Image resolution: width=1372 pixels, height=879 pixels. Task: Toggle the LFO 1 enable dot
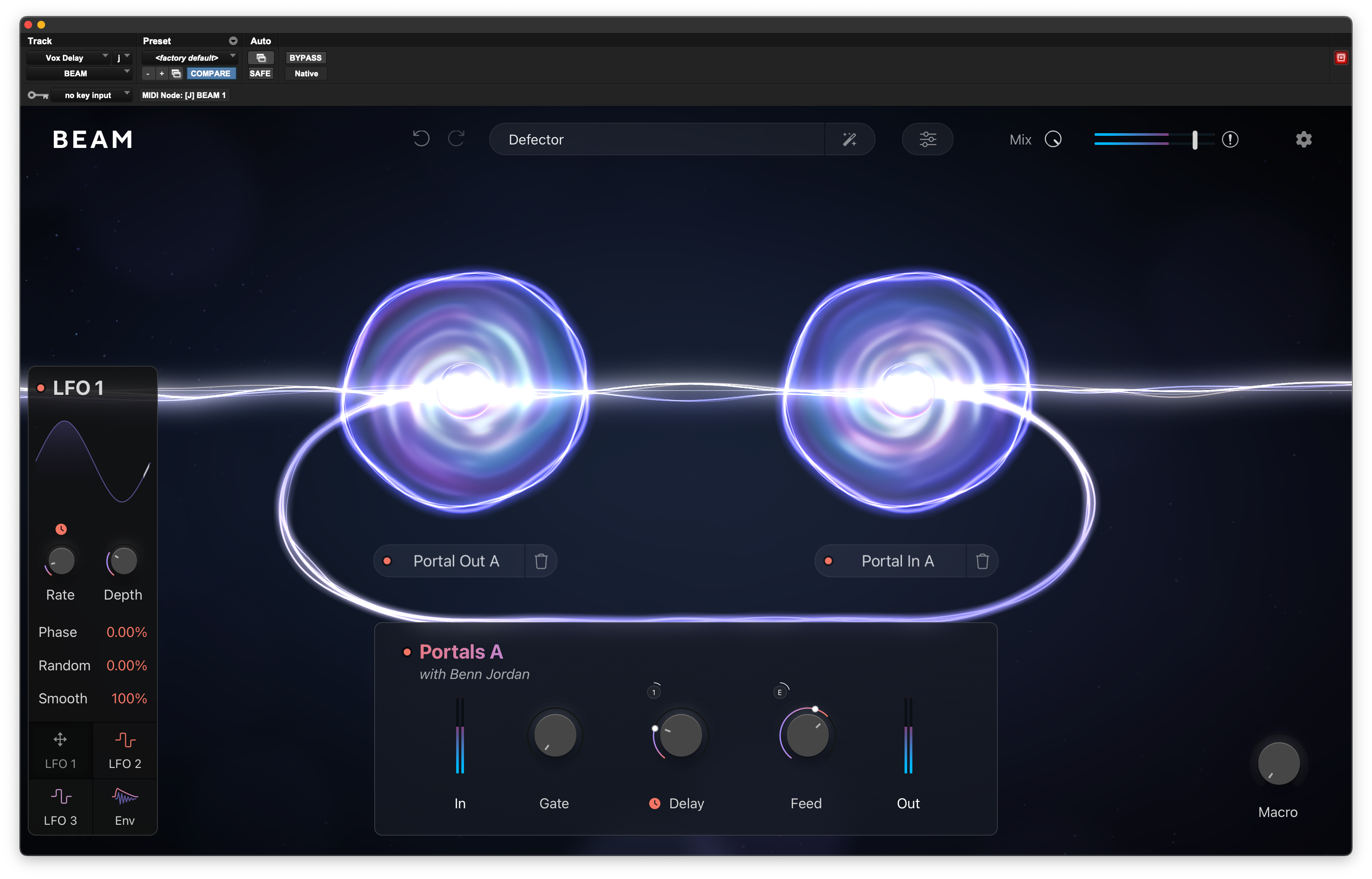(x=41, y=388)
